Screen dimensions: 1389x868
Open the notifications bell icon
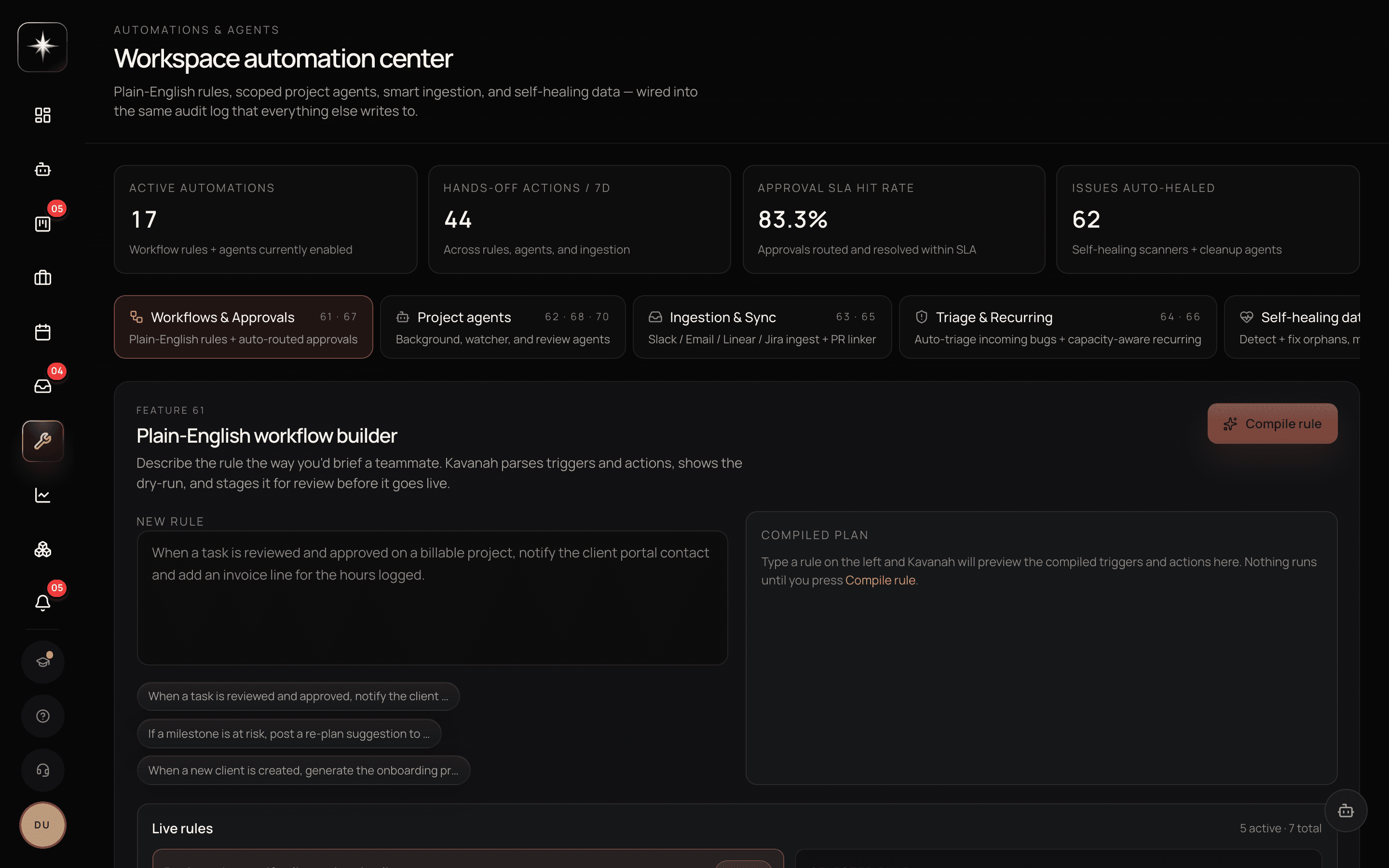tap(42, 603)
